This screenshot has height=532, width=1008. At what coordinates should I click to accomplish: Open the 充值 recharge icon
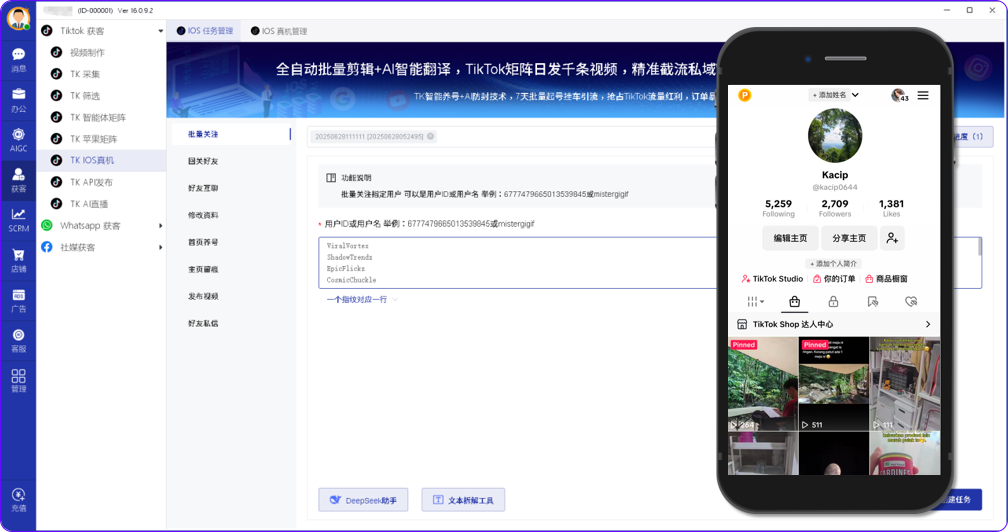[x=19, y=499]
